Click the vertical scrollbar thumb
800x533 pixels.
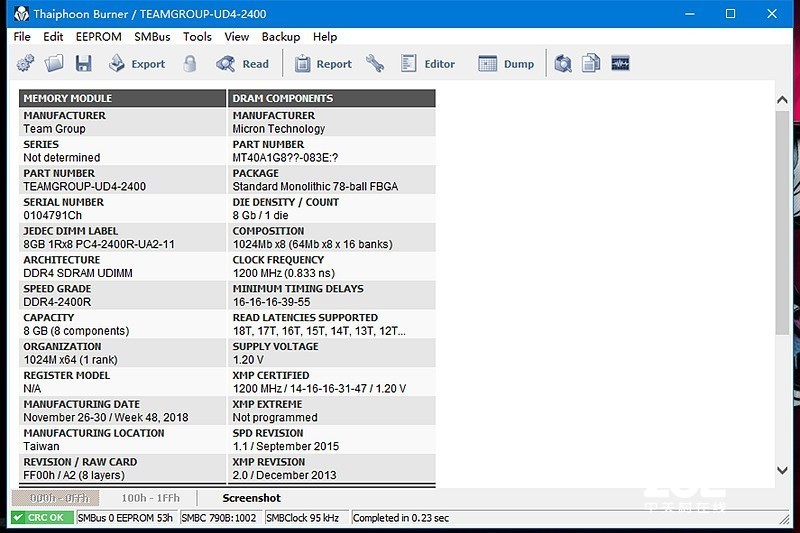click(782, 222)
